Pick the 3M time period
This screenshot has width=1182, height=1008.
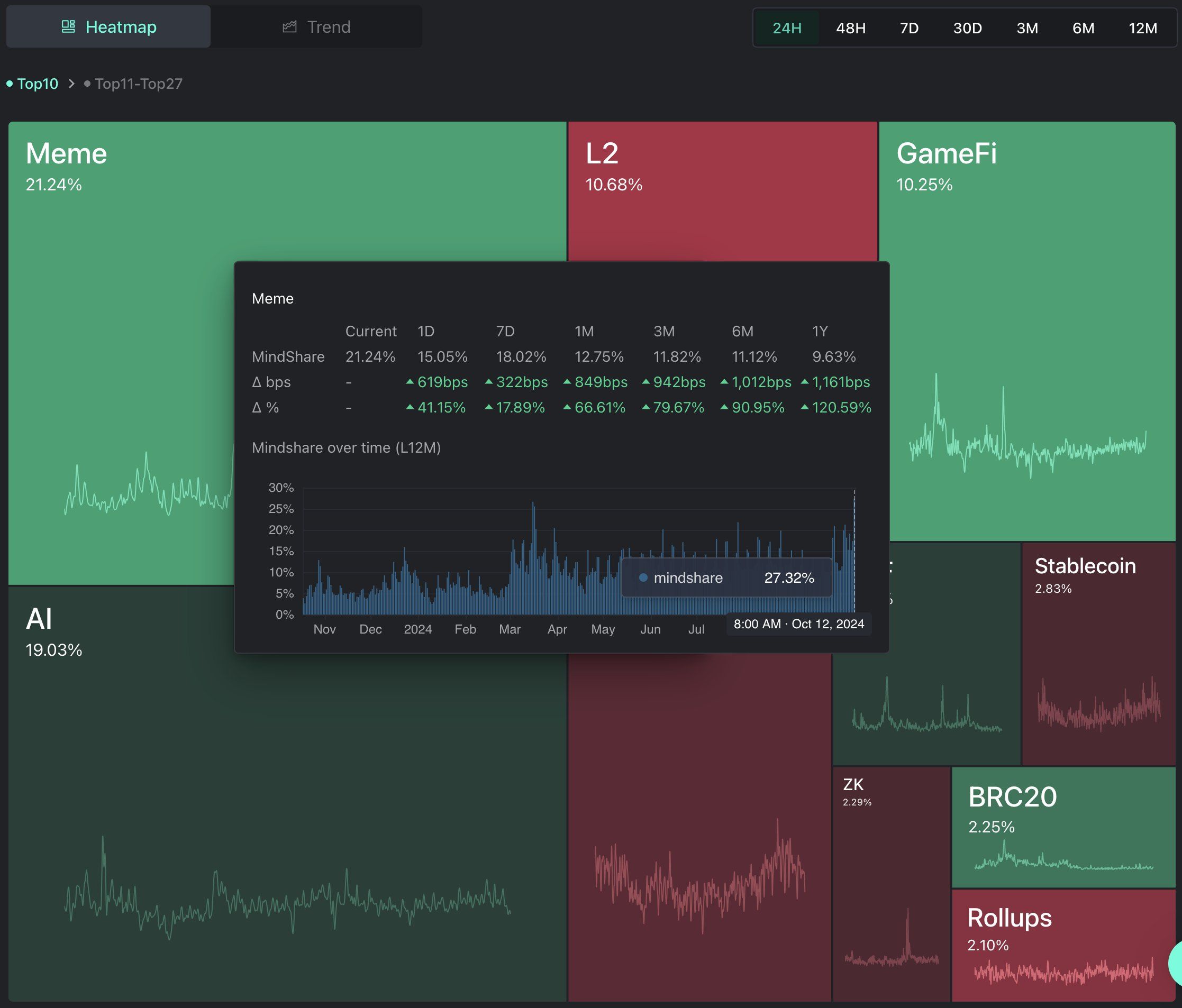tap(1027, 28)
